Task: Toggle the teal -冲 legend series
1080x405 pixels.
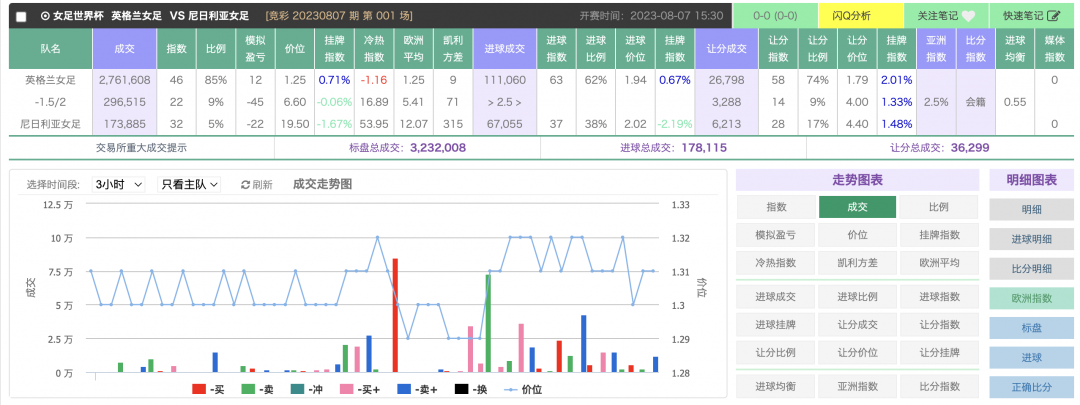Action: pos(308,390)
